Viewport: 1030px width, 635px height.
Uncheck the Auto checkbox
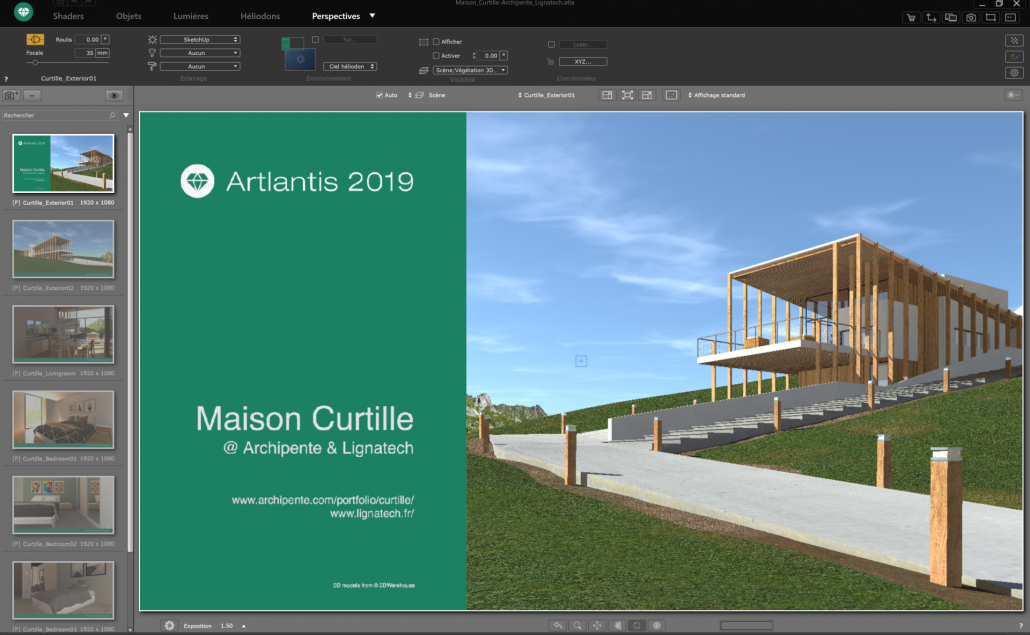(379, 95)
